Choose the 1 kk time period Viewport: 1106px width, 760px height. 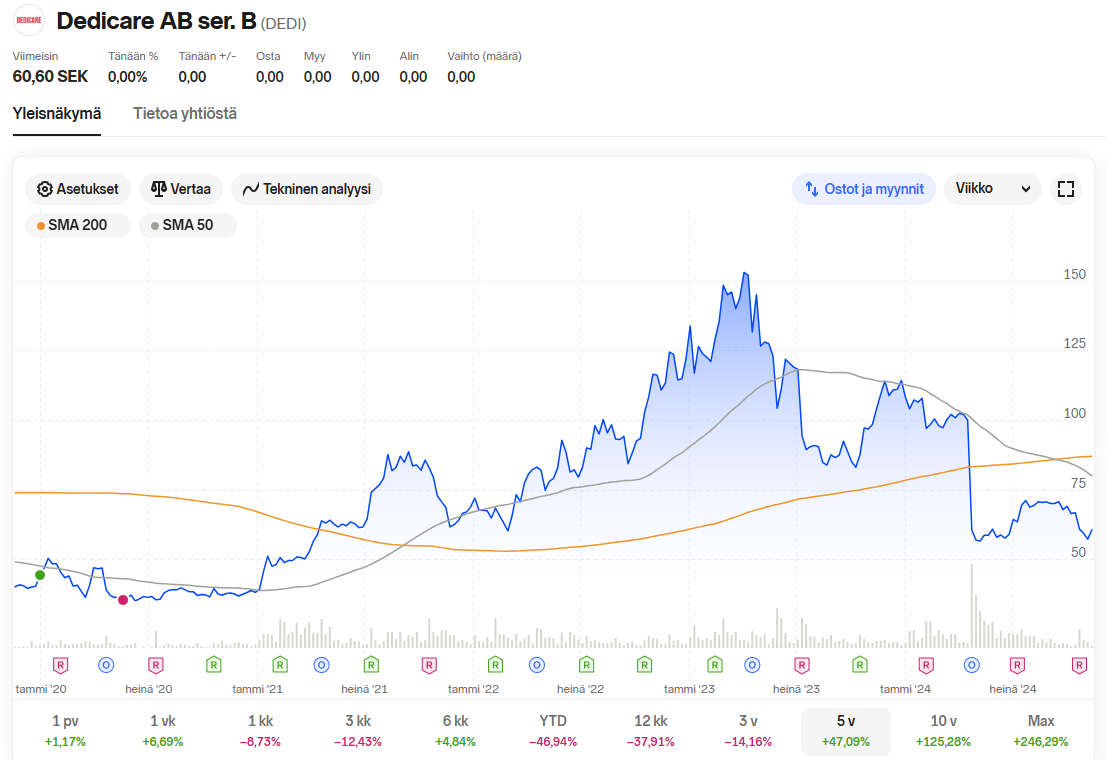260,731
